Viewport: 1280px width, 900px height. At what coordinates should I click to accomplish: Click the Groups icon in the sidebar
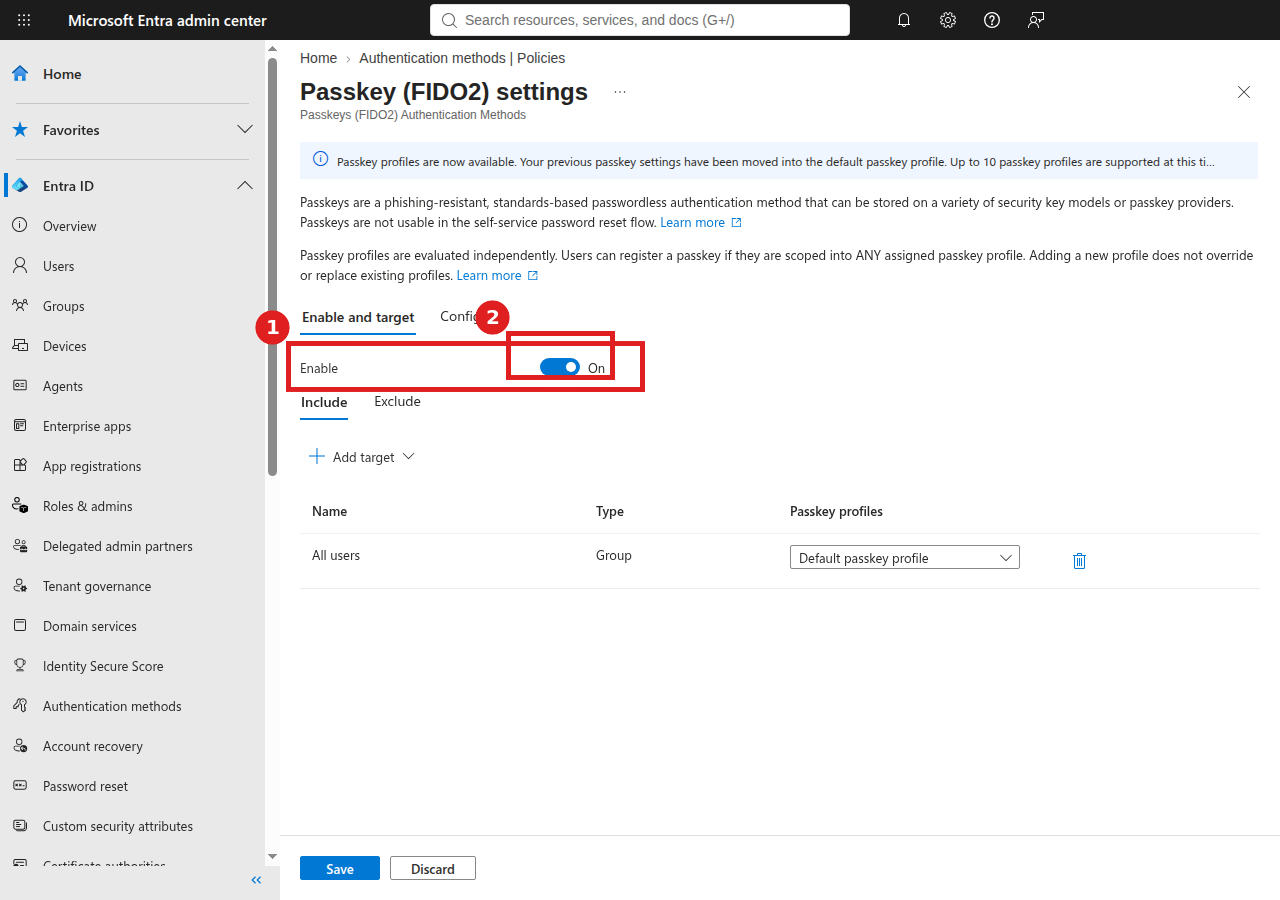point(20,306)
